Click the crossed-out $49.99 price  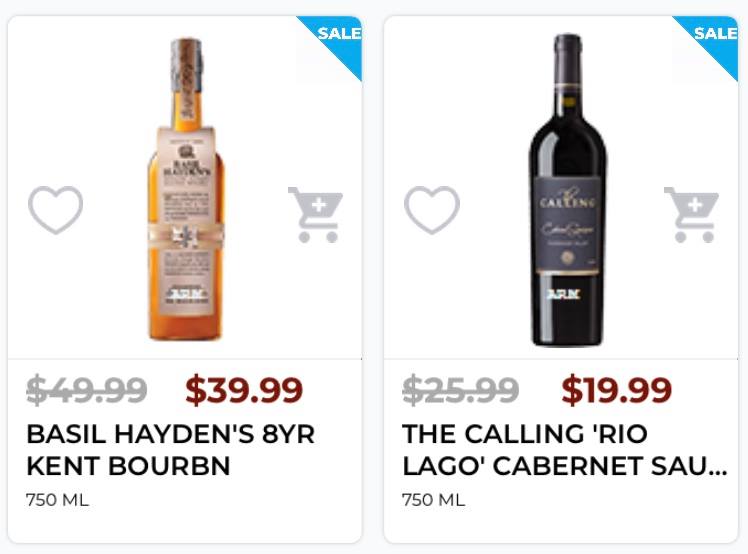pyautogui.click(x=87, y=390)
